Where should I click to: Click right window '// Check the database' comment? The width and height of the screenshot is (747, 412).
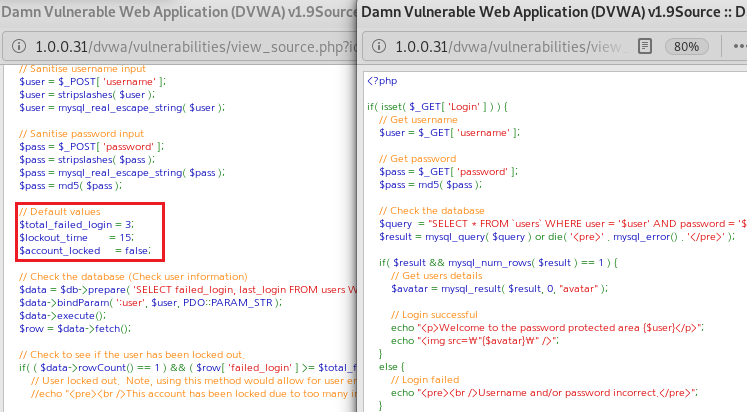[x=432, y=211]
